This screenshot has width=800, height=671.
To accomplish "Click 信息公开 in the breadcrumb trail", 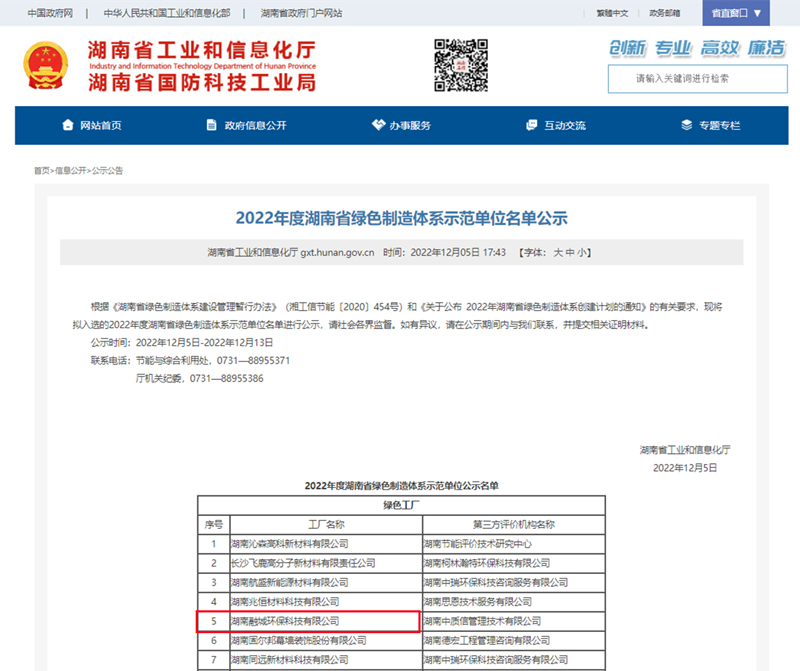I will pyautogui.click(x=70, y=170).
